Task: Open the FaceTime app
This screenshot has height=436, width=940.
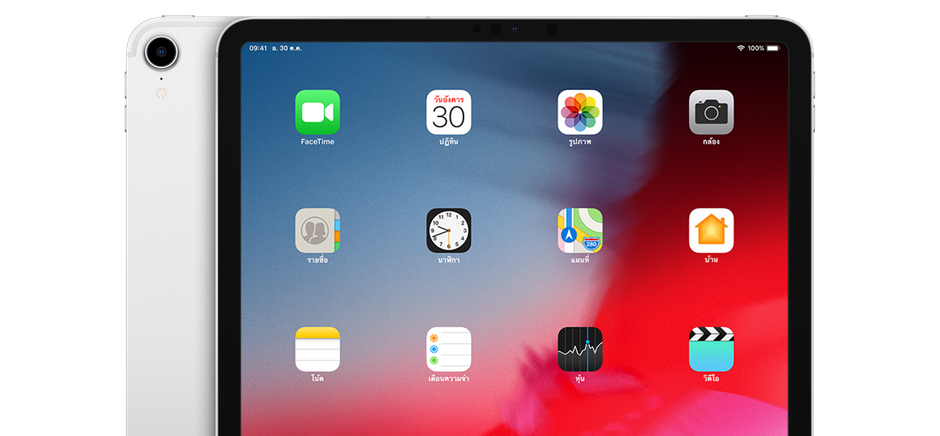Action: 317,112
